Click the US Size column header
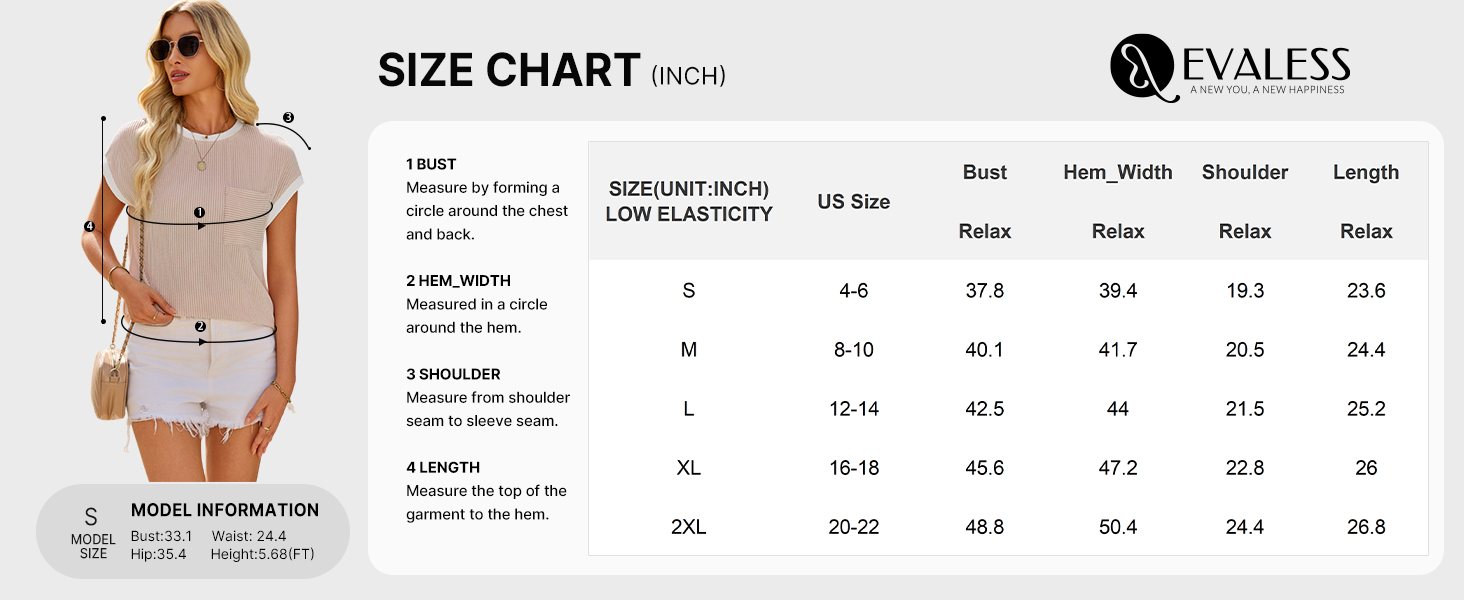This screenshot has width=1464, height=600. click(x=854, y=202)
